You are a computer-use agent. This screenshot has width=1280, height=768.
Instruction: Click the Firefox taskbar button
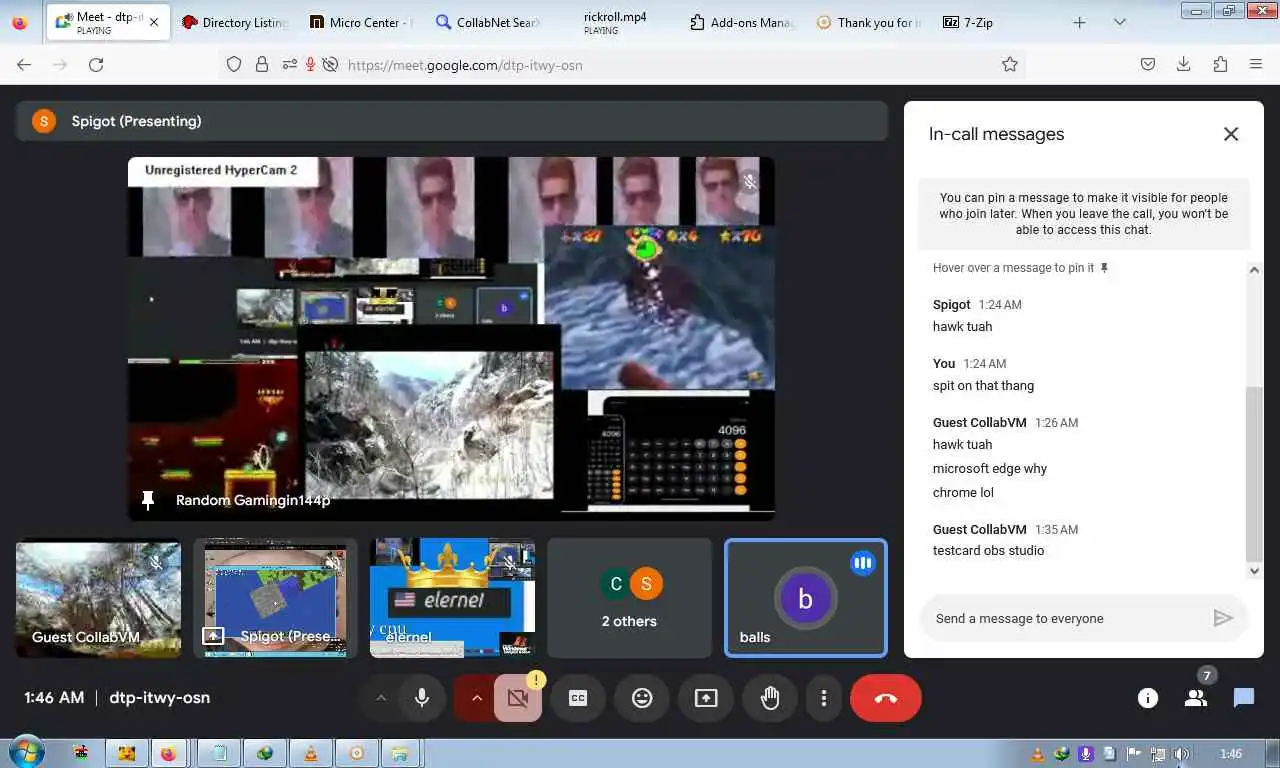click(x=167, y=753)
